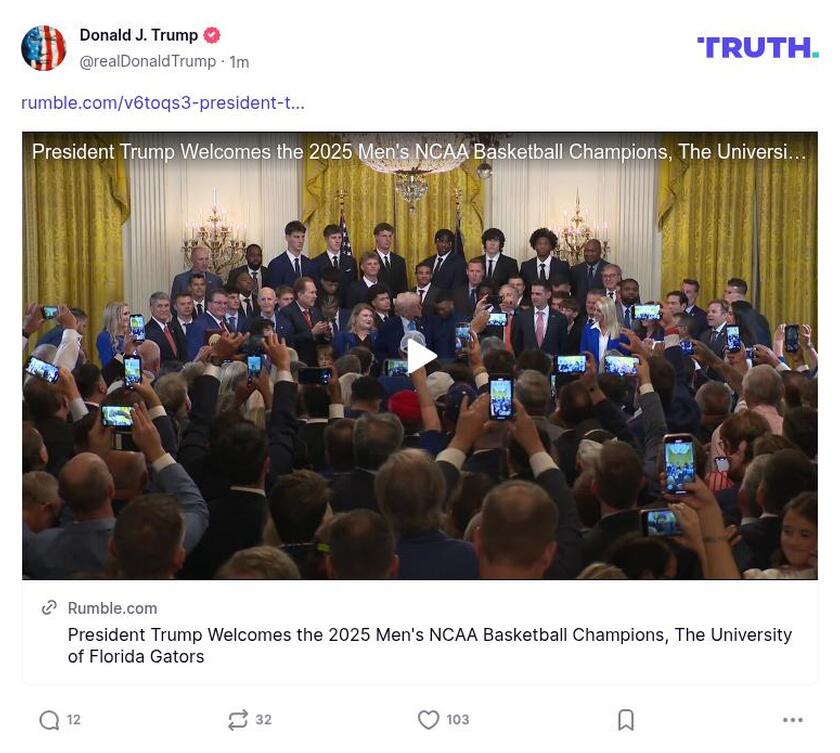
Task: Click the like count showing 103
Action: pos(458,719)
